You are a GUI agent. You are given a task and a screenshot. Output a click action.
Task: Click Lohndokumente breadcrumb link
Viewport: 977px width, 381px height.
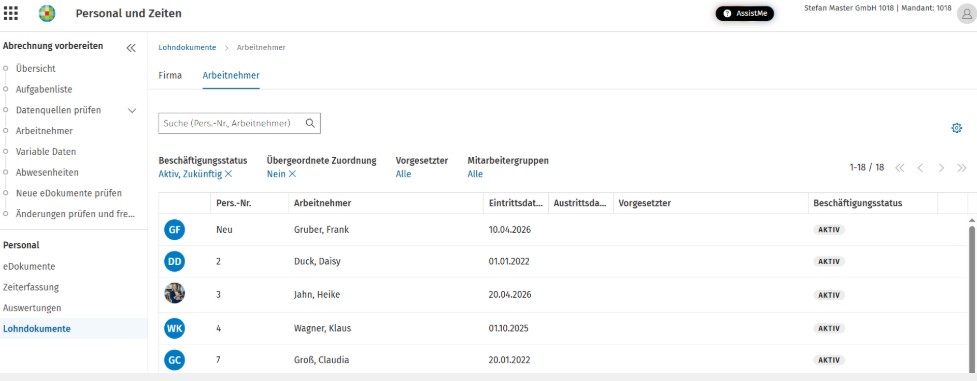188,47
